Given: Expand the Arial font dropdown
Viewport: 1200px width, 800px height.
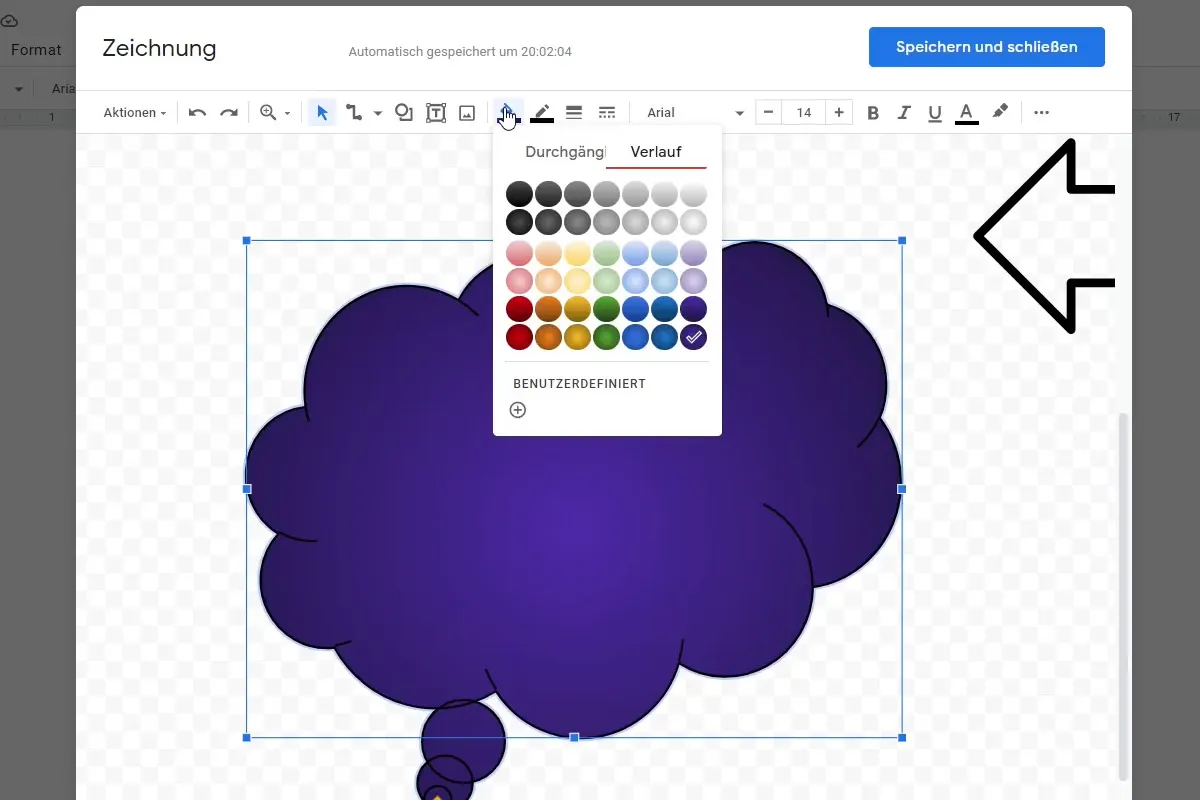Looking at the screenshot, I should 695,113.
